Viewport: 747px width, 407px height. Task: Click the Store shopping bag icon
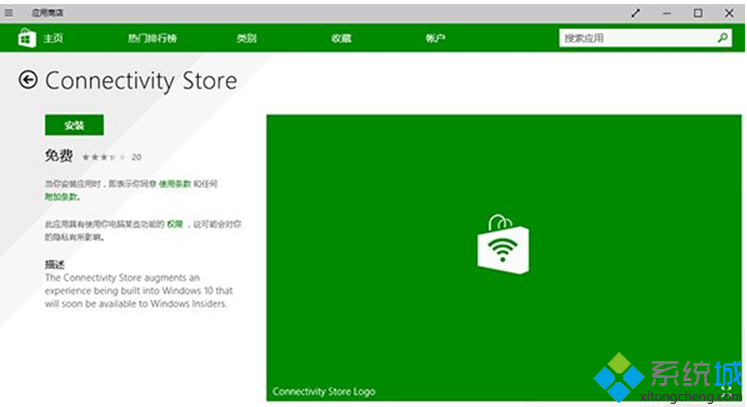click(25, 38)
